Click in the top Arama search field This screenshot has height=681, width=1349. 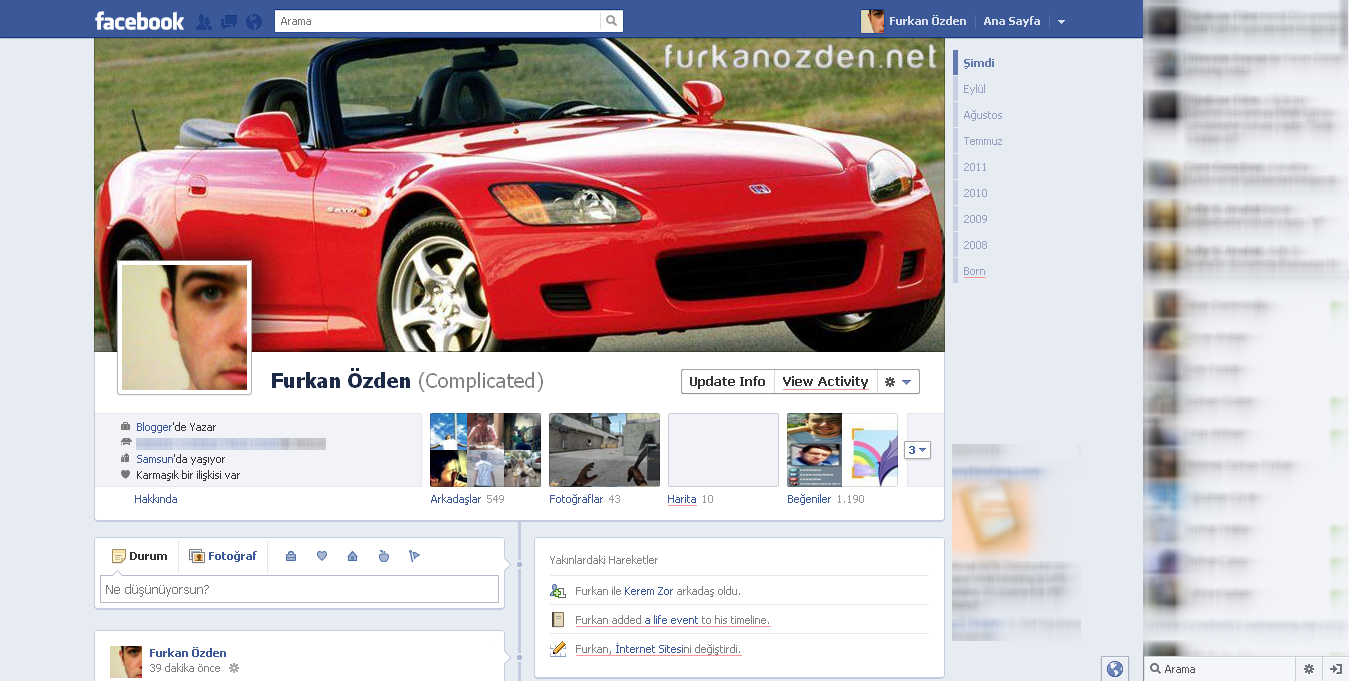tap(438, 21)
